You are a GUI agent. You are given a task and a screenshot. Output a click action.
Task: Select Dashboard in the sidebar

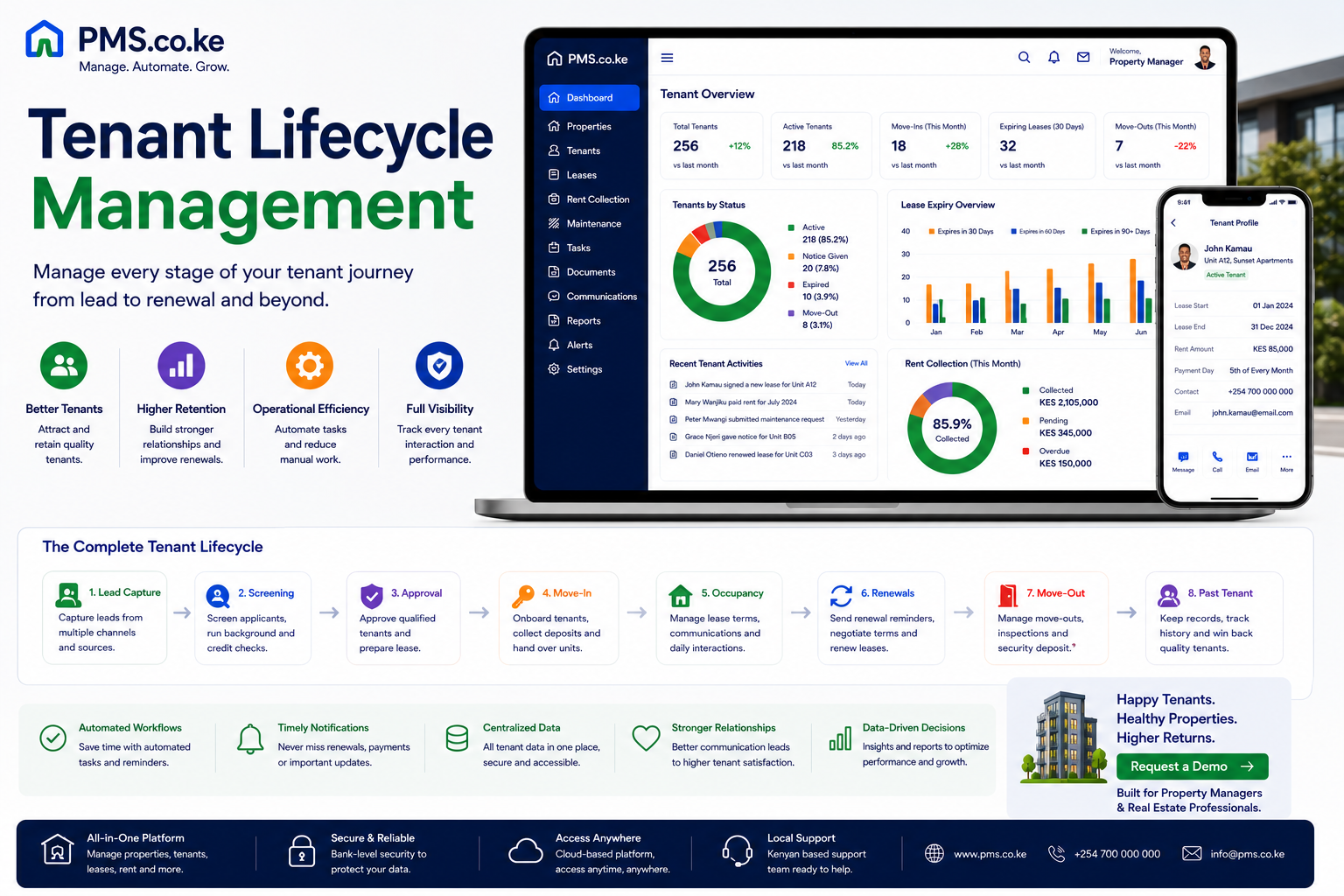pyautogui.click(x=589, y=98)
